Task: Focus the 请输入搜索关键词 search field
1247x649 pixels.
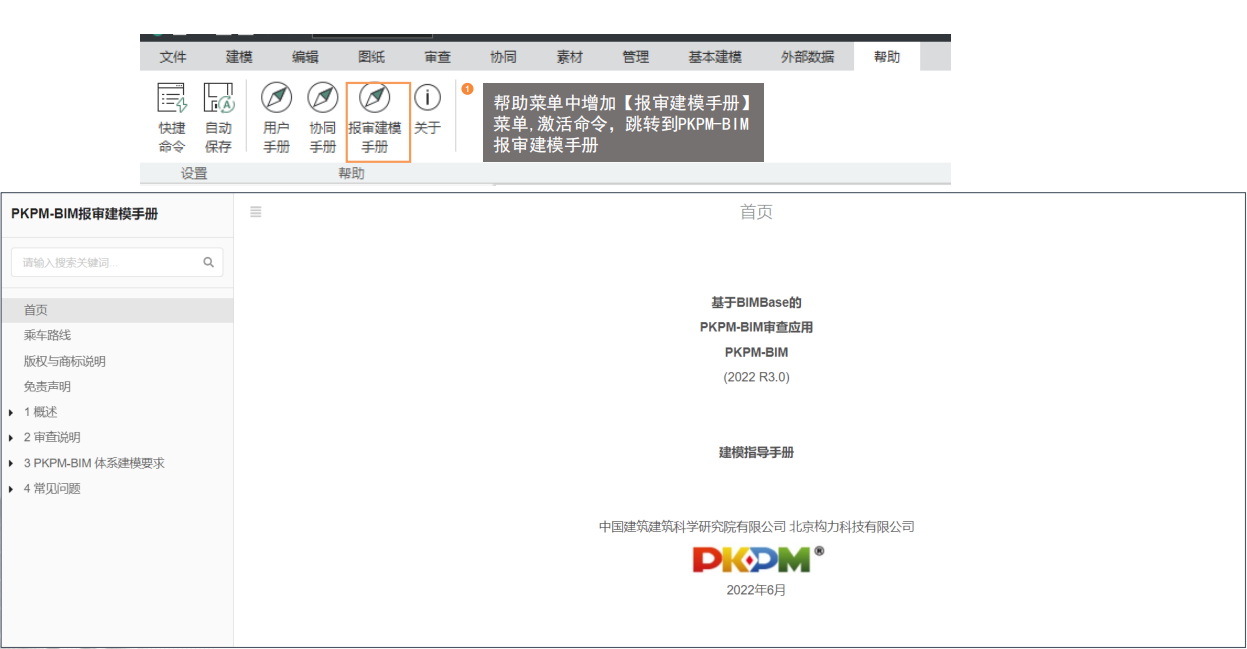Action: point(117,263)
